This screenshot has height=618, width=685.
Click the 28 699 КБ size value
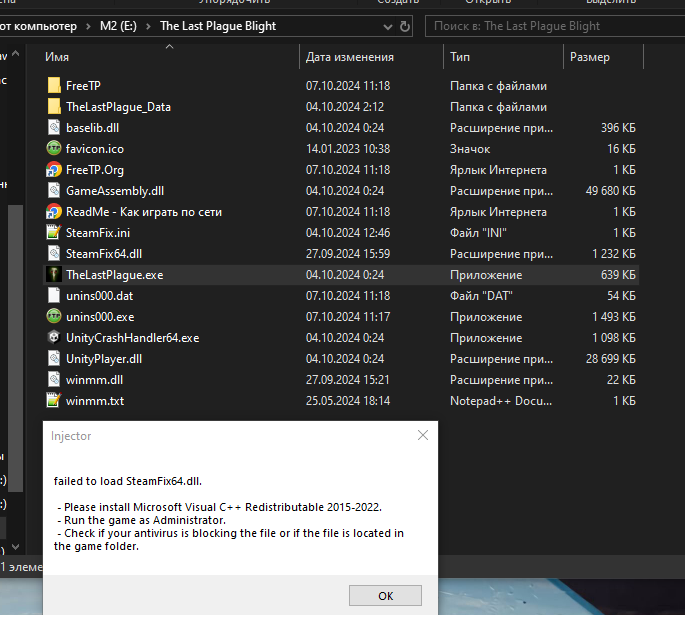point(611,359)
